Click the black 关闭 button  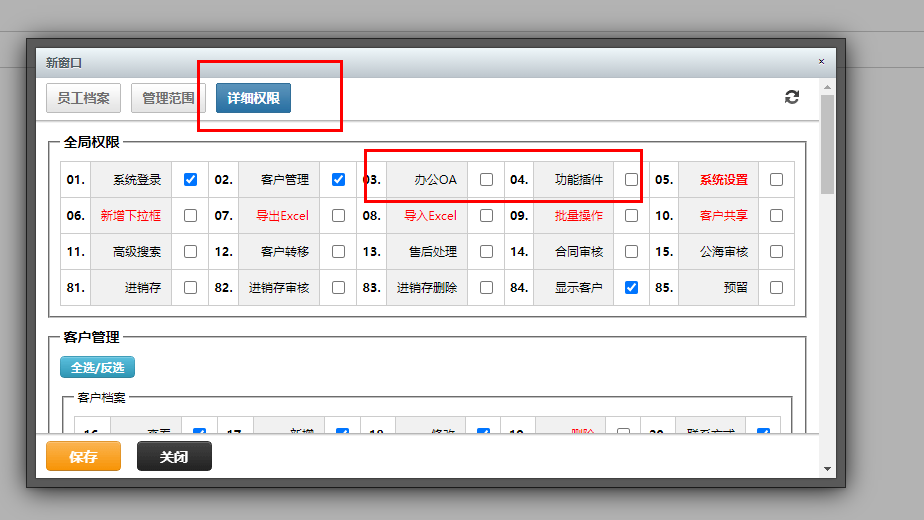tap(174, 456)
